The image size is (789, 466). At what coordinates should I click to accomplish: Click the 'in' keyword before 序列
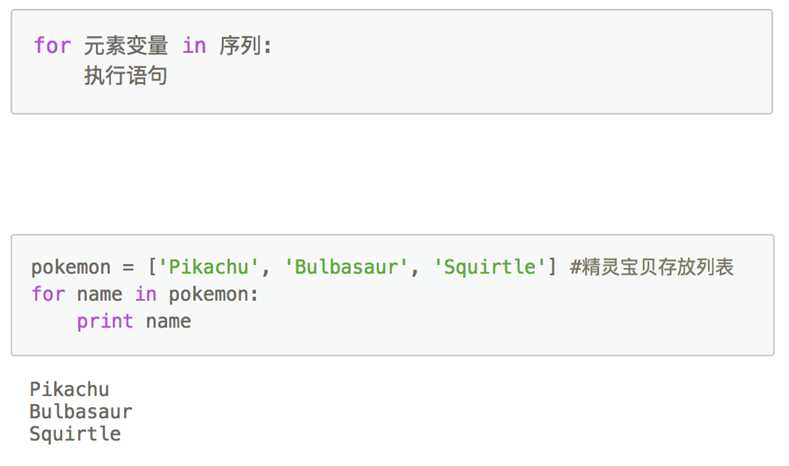click(194, 46)
